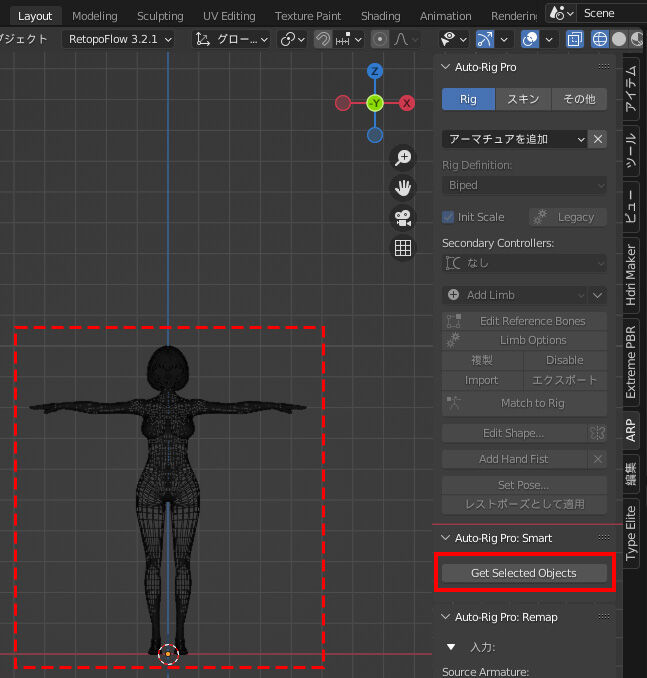Select wireframe shading mode
Screen dimensions: 647x678
600,40
